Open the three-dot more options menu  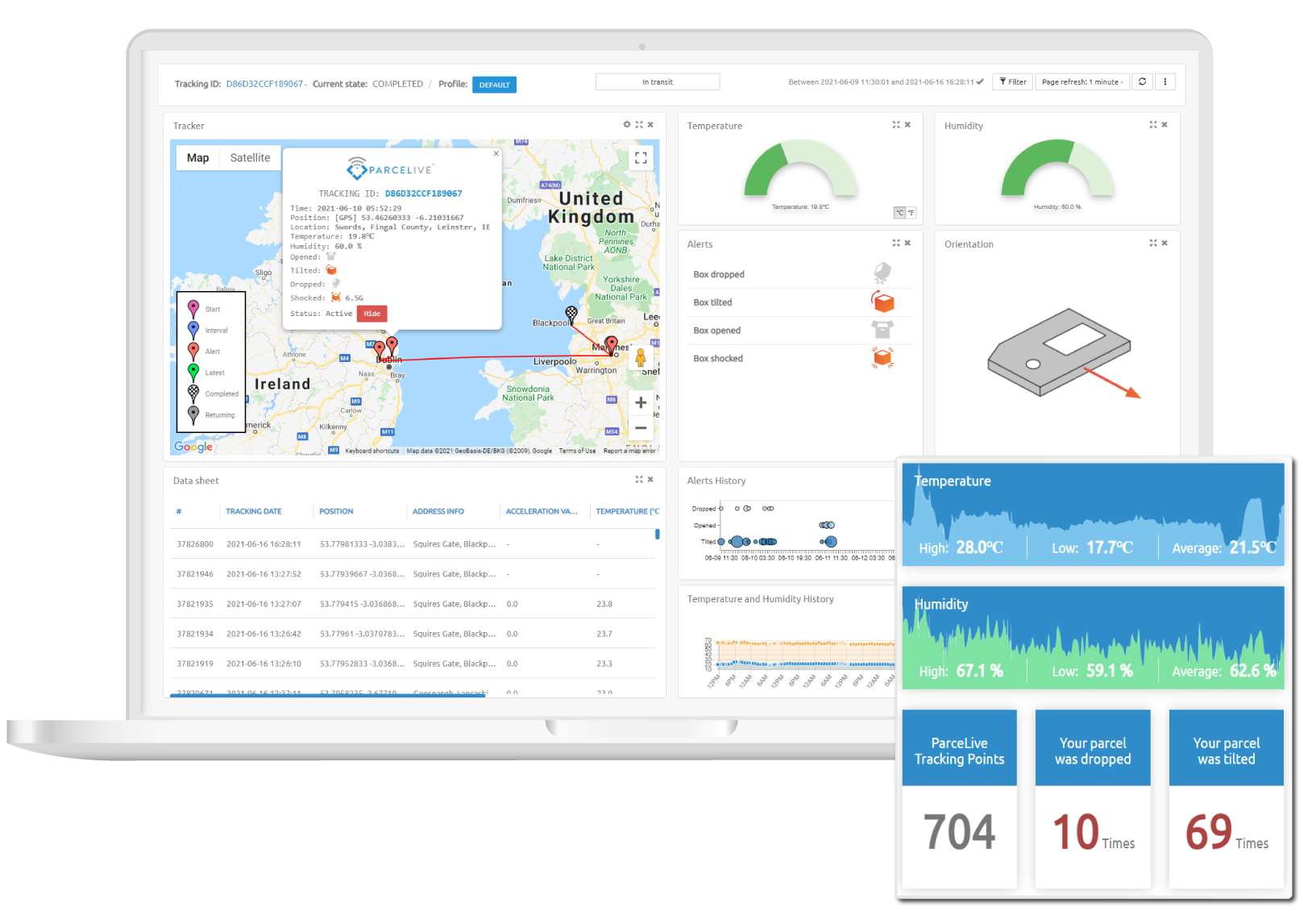pos(1165,82)
